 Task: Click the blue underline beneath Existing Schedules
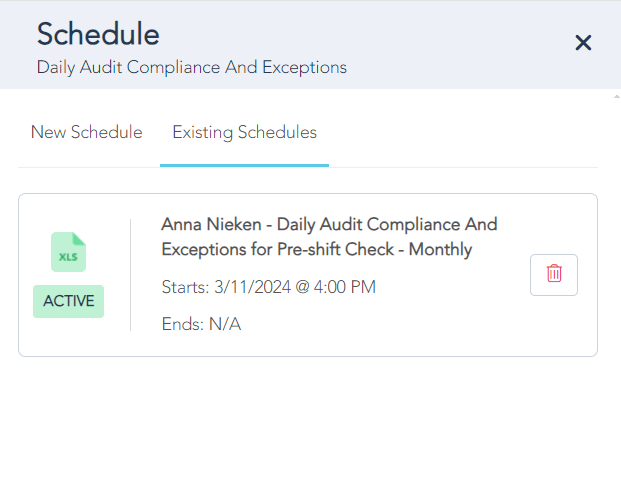point(244,165)
